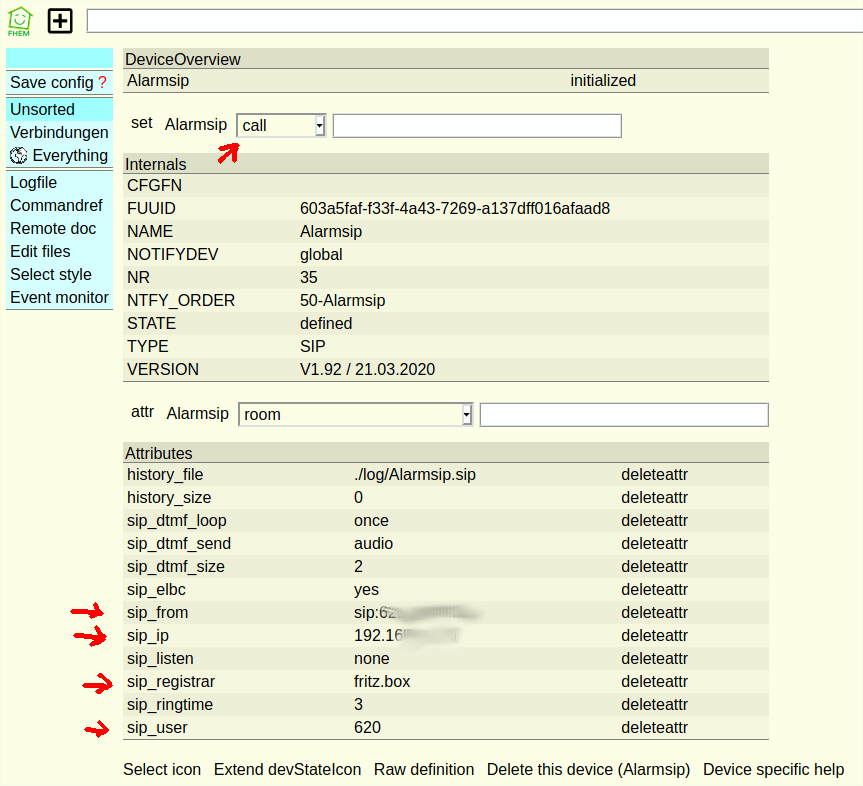The height and width of the screenshot is (786, 863).
Task: Click deleteattr for sip_registrar
Action: (x=654, y=682)
